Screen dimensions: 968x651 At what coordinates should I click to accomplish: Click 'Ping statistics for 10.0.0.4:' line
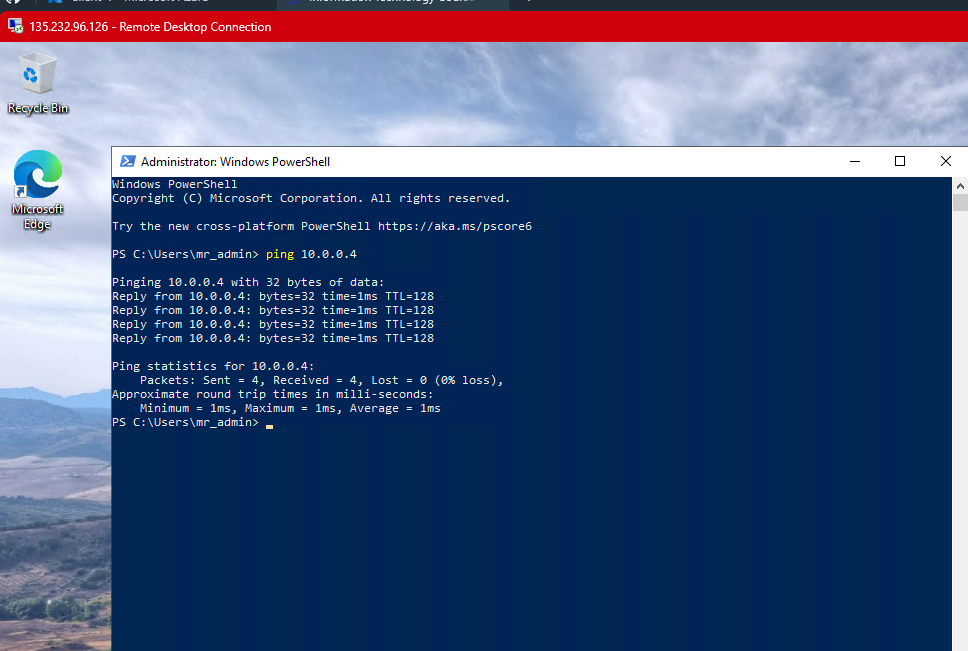click(213, 366)
